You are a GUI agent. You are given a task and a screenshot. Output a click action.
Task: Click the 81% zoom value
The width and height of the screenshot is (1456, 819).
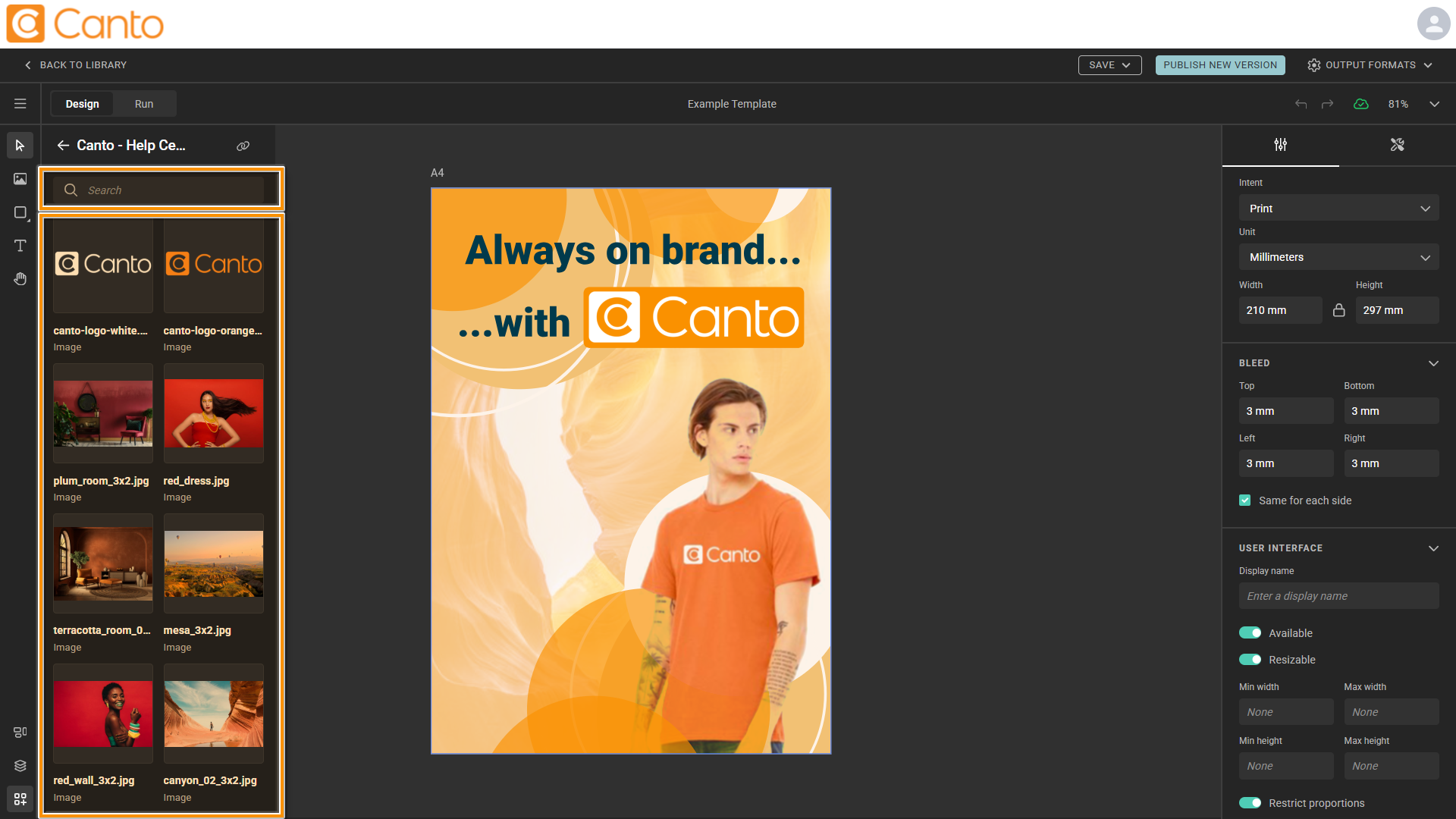(x=1398, y=104)
